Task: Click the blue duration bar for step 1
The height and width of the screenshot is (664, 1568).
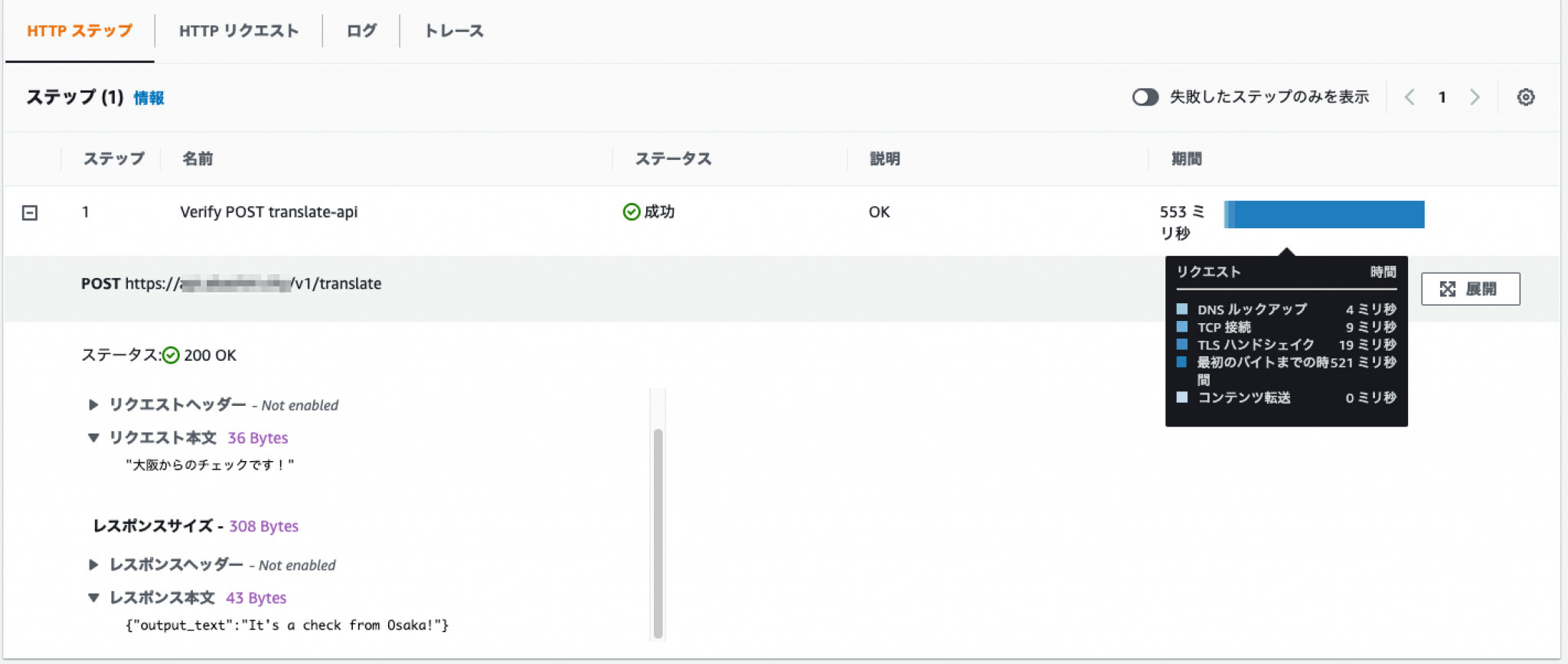Action: click(1325, 214)
